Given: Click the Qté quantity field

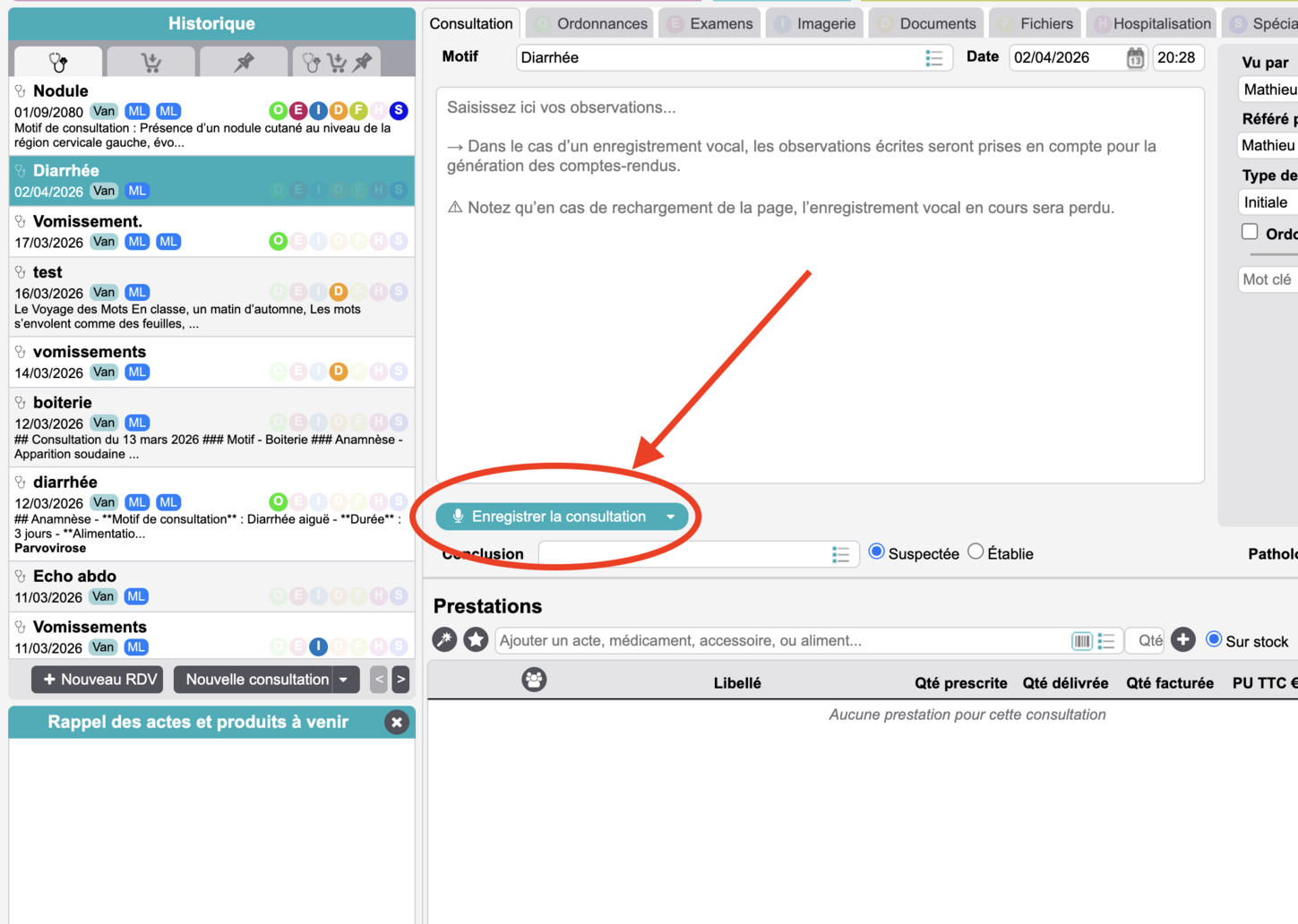Looking at the screenshot, I should (x=1145, y=641).
